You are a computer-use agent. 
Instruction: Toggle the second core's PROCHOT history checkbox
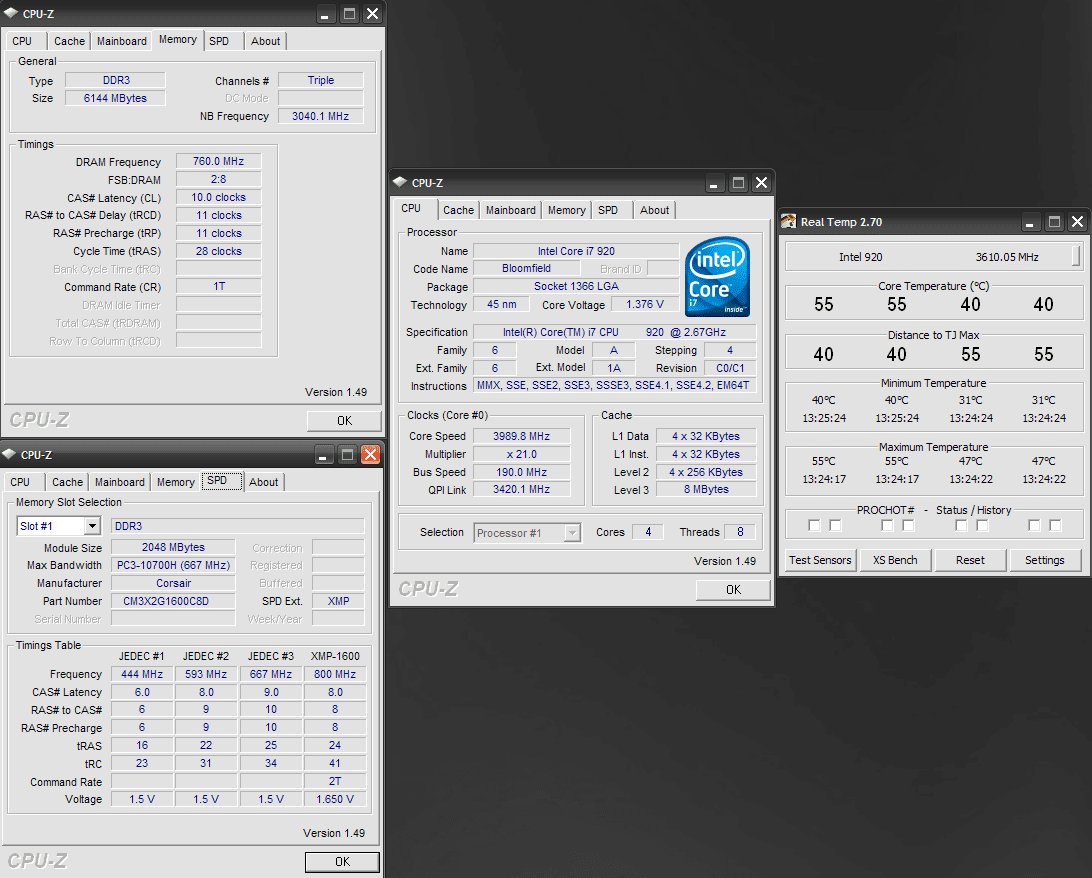[908, 525]
